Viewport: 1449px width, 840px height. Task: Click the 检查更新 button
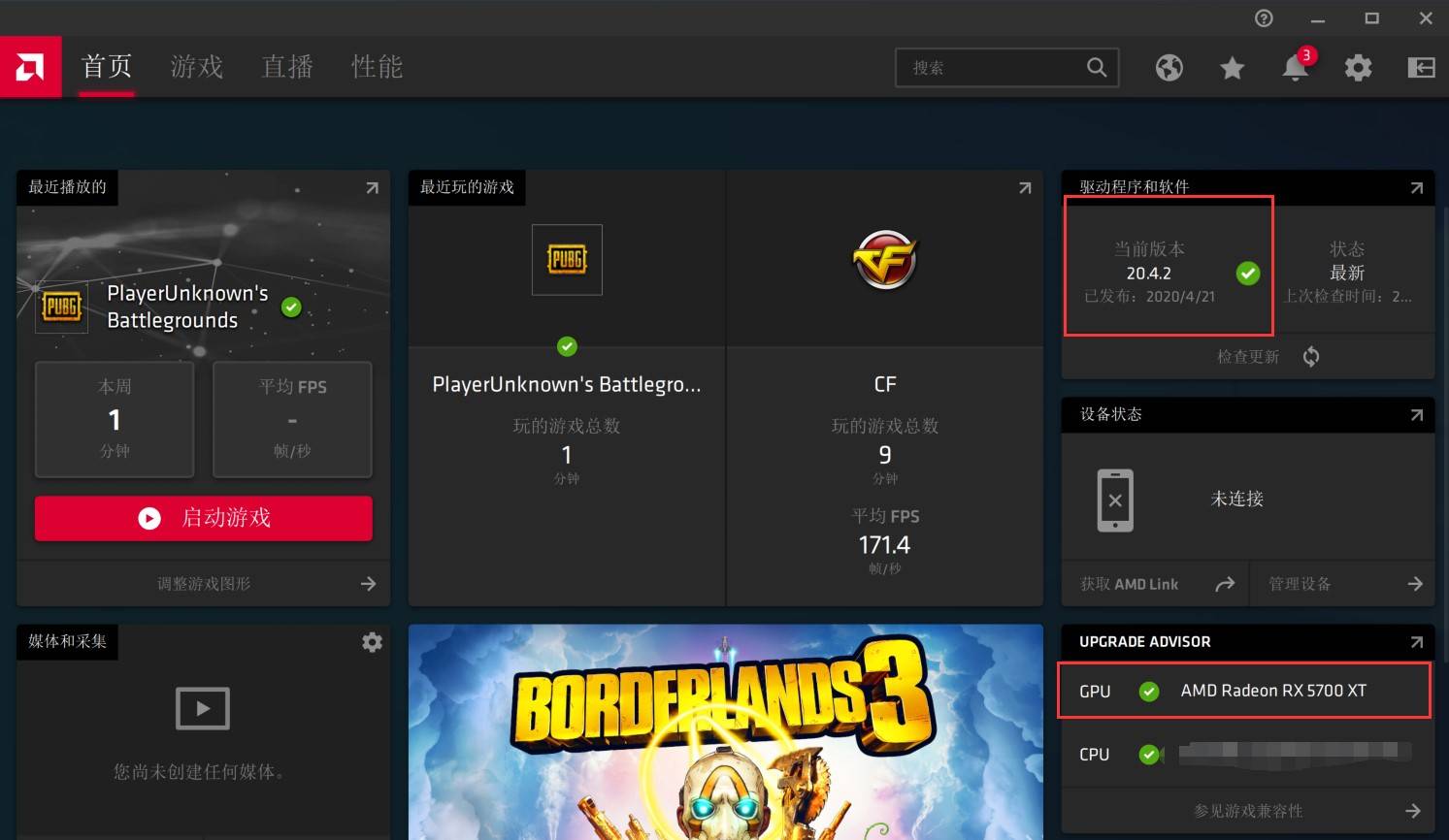click(x=1248, y=357)
